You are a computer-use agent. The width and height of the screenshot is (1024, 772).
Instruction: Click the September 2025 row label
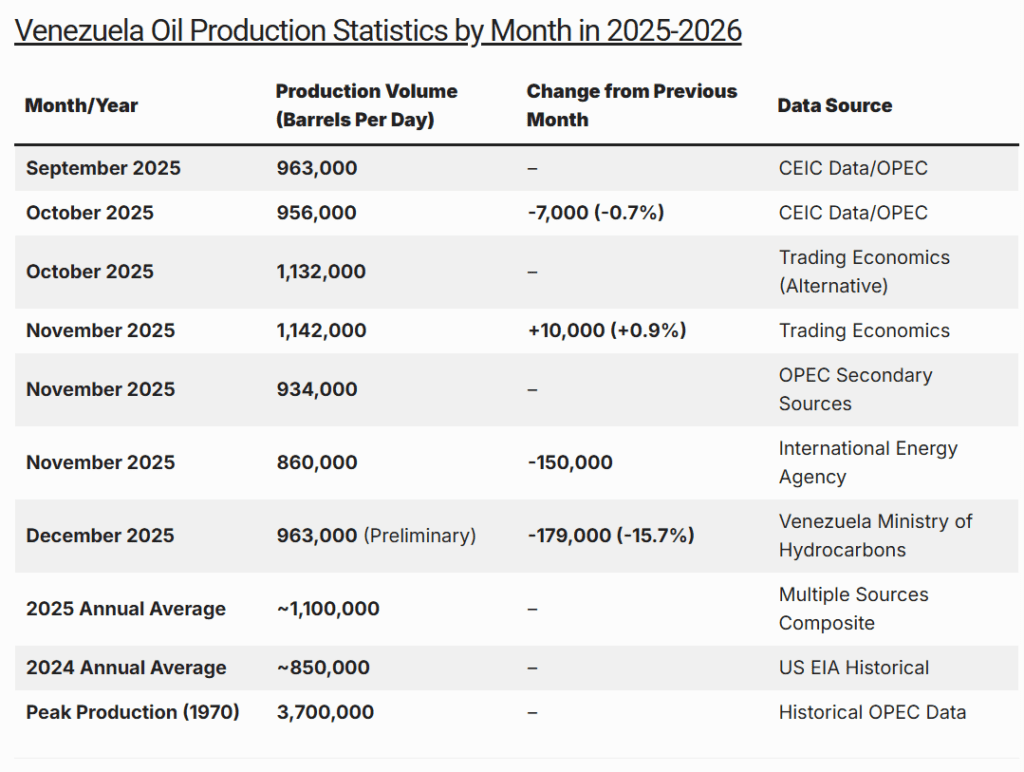point(103,168)
